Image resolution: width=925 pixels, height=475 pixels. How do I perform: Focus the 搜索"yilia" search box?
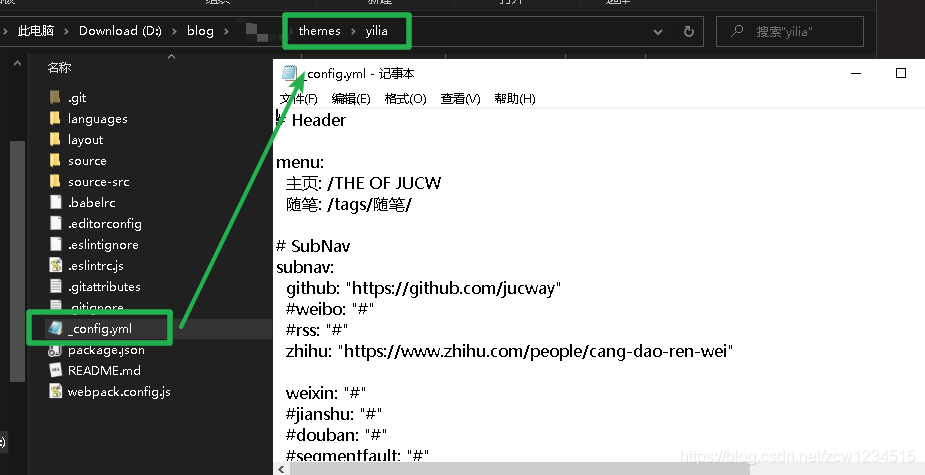click(790, 31)
